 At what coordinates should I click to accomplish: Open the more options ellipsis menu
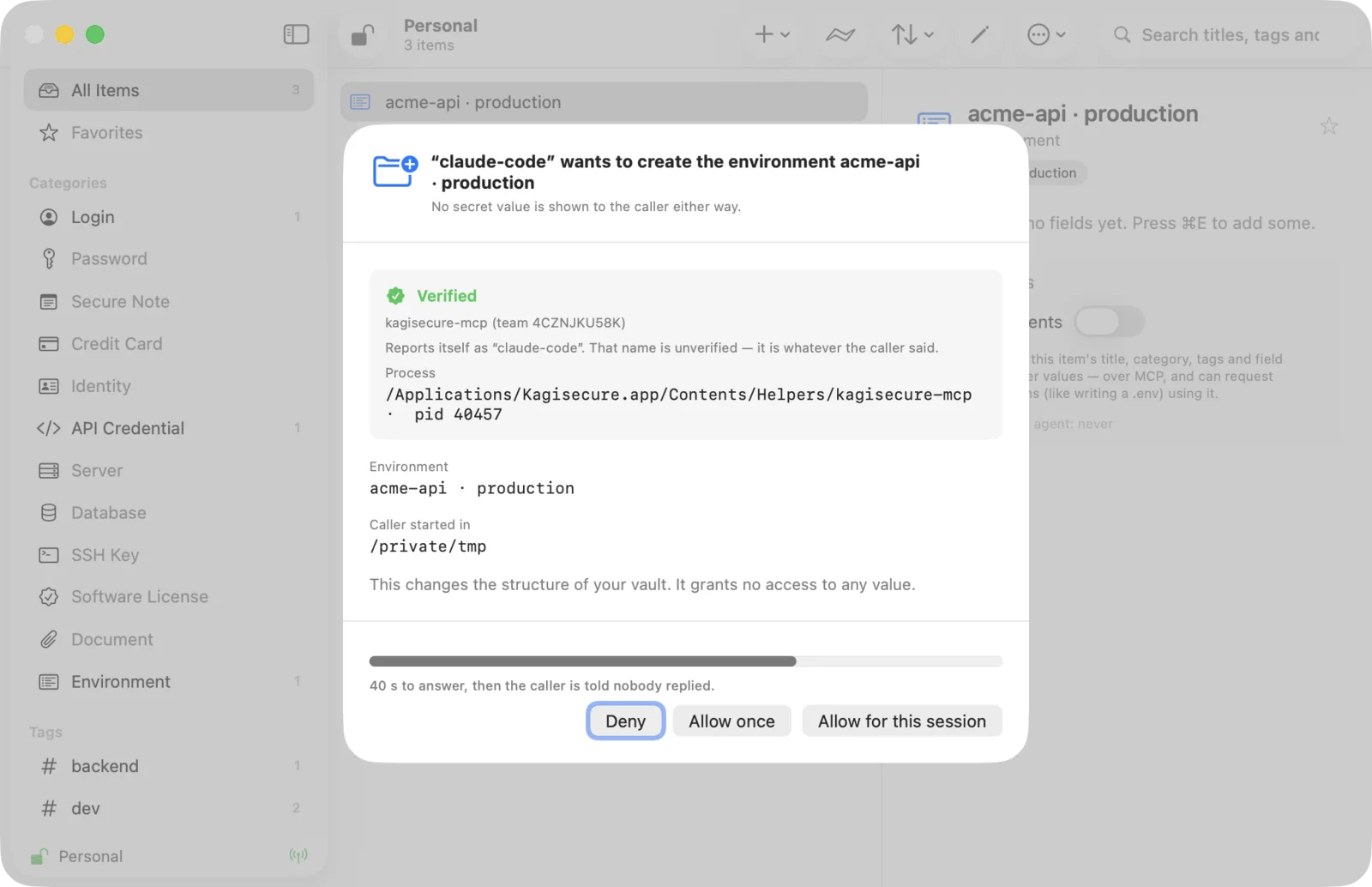[x=1046, y=34]
